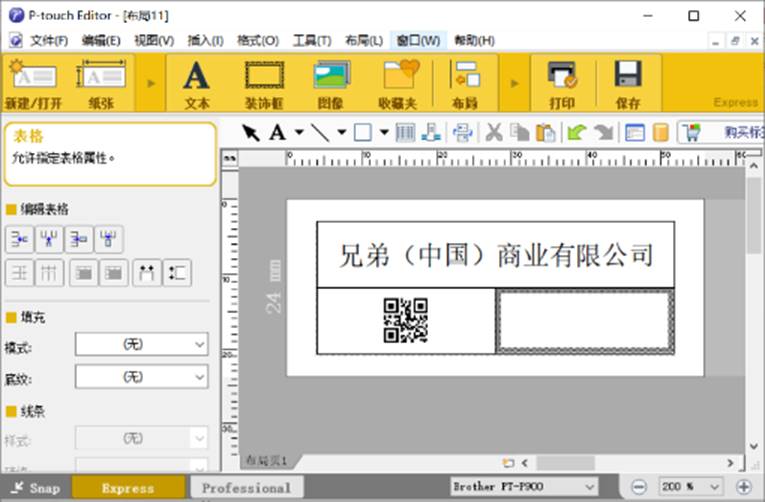The width and height of the screenshot is (765, 502).
Task: Click the 保存 save floppy icon
Action: (x=627, y=84)
